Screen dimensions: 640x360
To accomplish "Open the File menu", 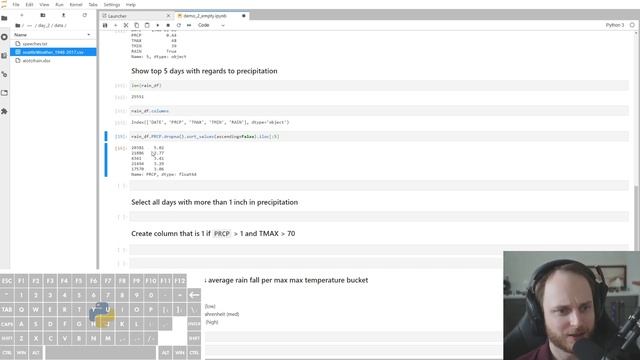I will click(x=16, y=4).
